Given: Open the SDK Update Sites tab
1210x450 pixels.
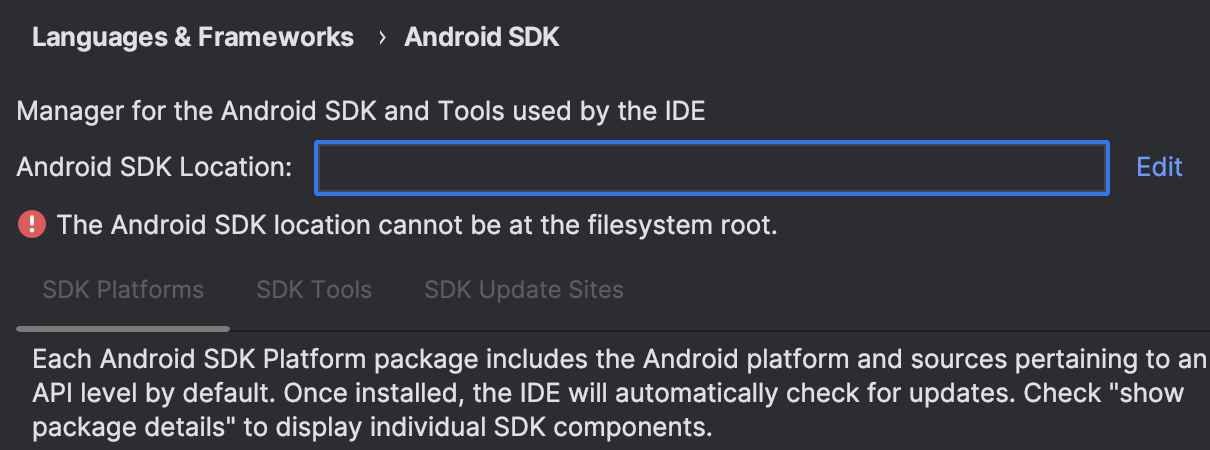Looking at the screenshot, I should click(x=524, y=290).
